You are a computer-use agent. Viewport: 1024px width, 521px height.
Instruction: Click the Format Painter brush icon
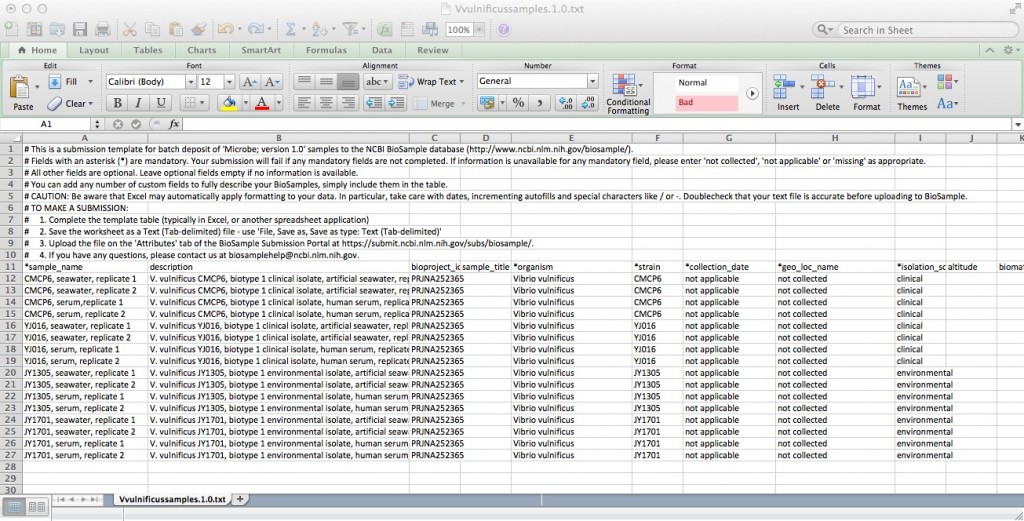point(199,29)
